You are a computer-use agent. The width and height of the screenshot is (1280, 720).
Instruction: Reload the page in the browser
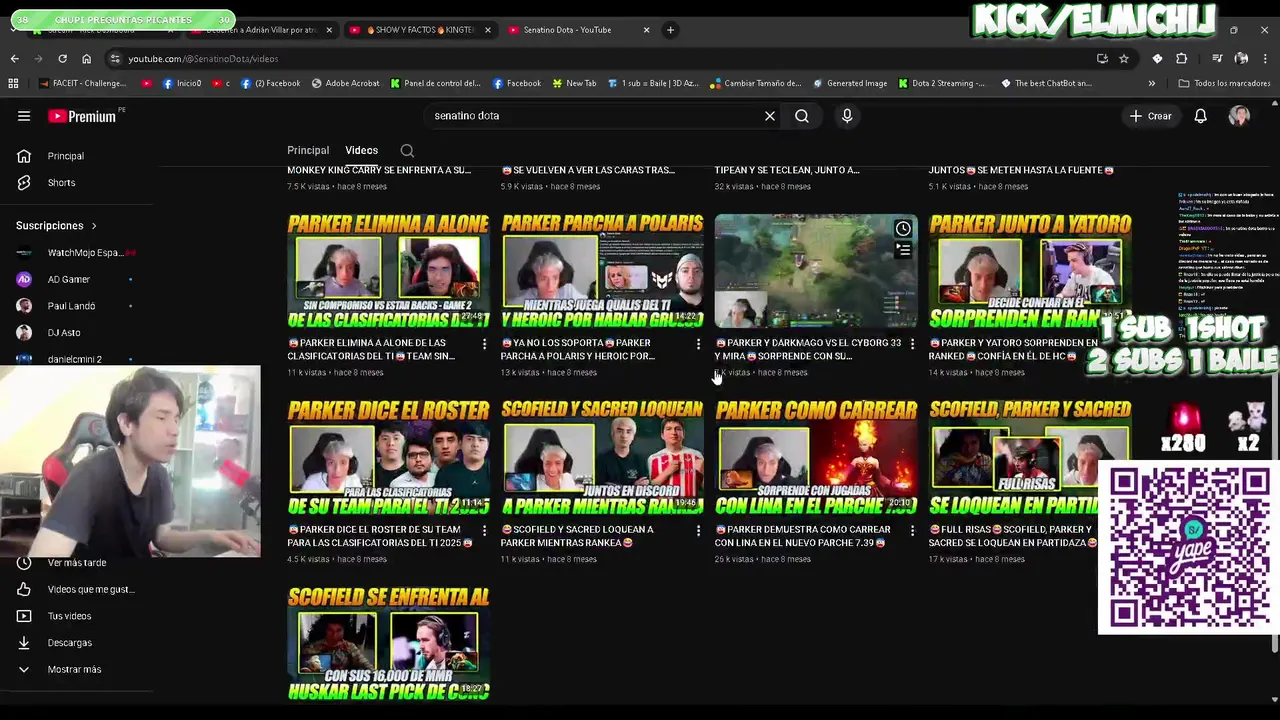62,59
